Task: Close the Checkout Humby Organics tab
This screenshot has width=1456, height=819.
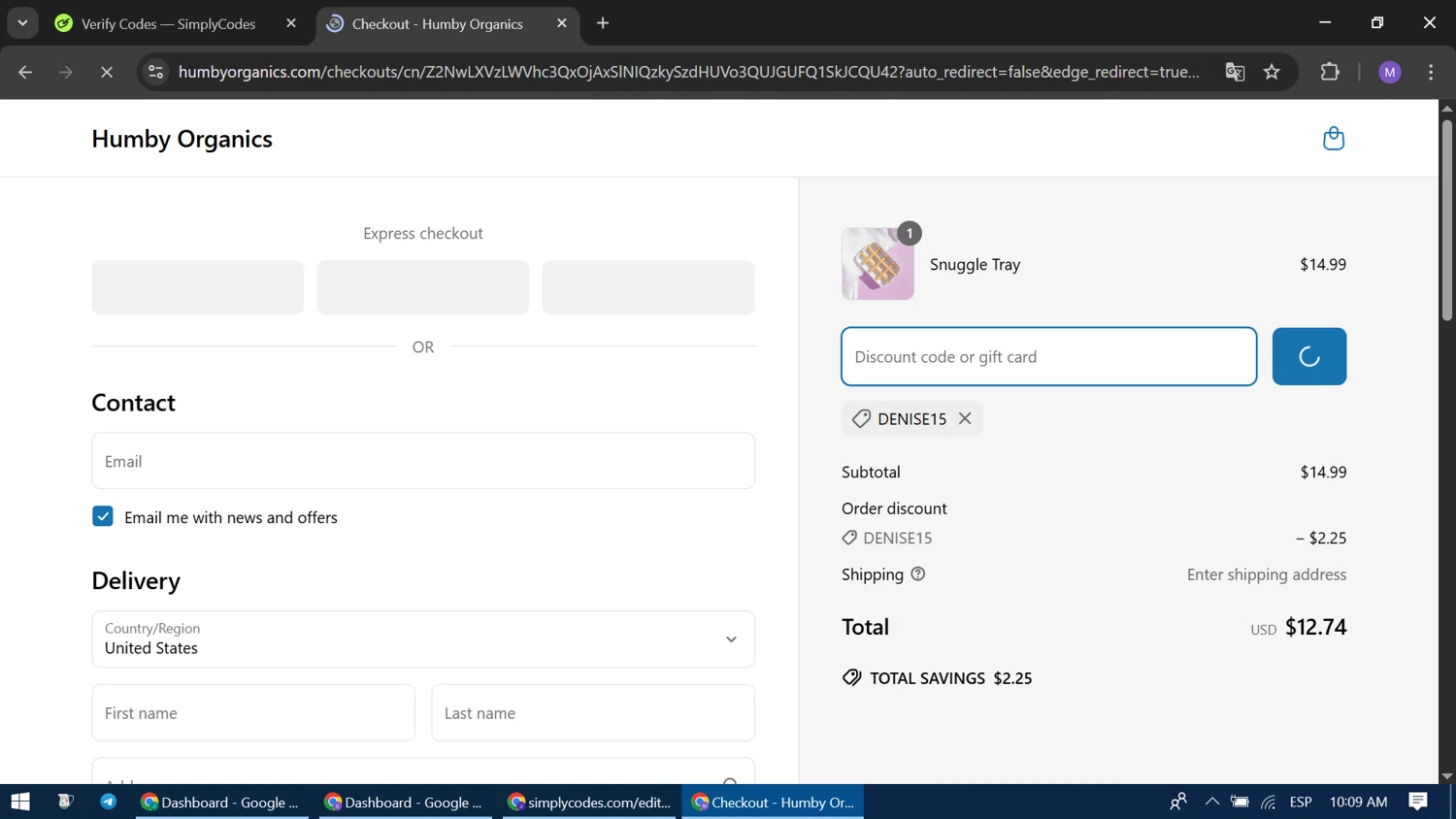Action: [562, 23]
